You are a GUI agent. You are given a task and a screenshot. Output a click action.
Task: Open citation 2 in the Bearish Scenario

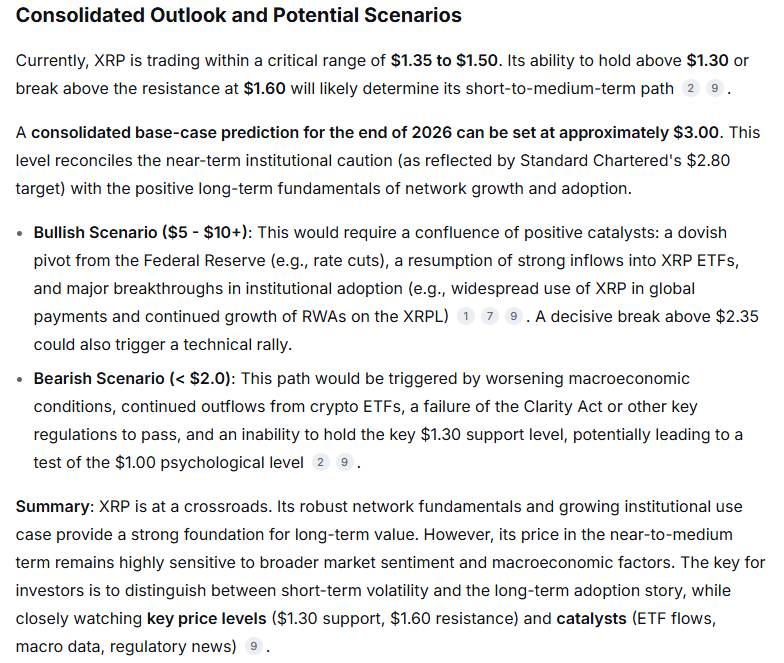(320, 462)
